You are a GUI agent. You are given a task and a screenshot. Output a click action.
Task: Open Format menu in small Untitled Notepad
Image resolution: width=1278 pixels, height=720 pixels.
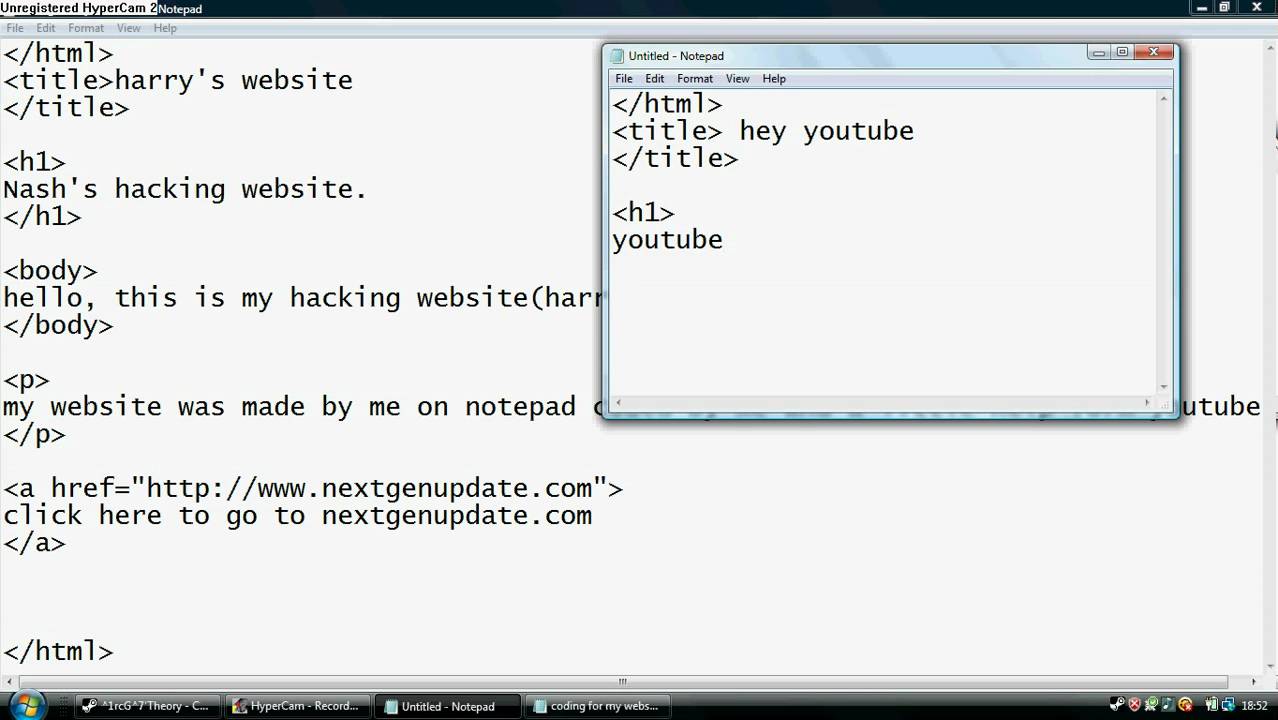pos(695,78)
